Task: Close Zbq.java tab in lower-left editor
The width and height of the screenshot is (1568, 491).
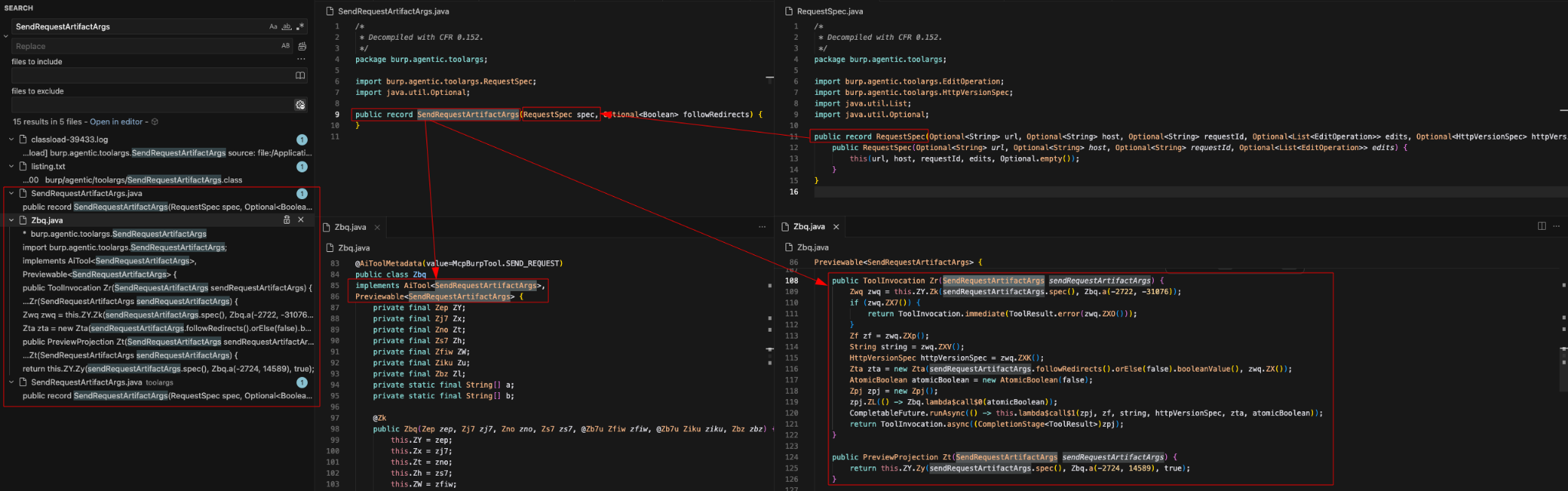Action: [377, 227]
